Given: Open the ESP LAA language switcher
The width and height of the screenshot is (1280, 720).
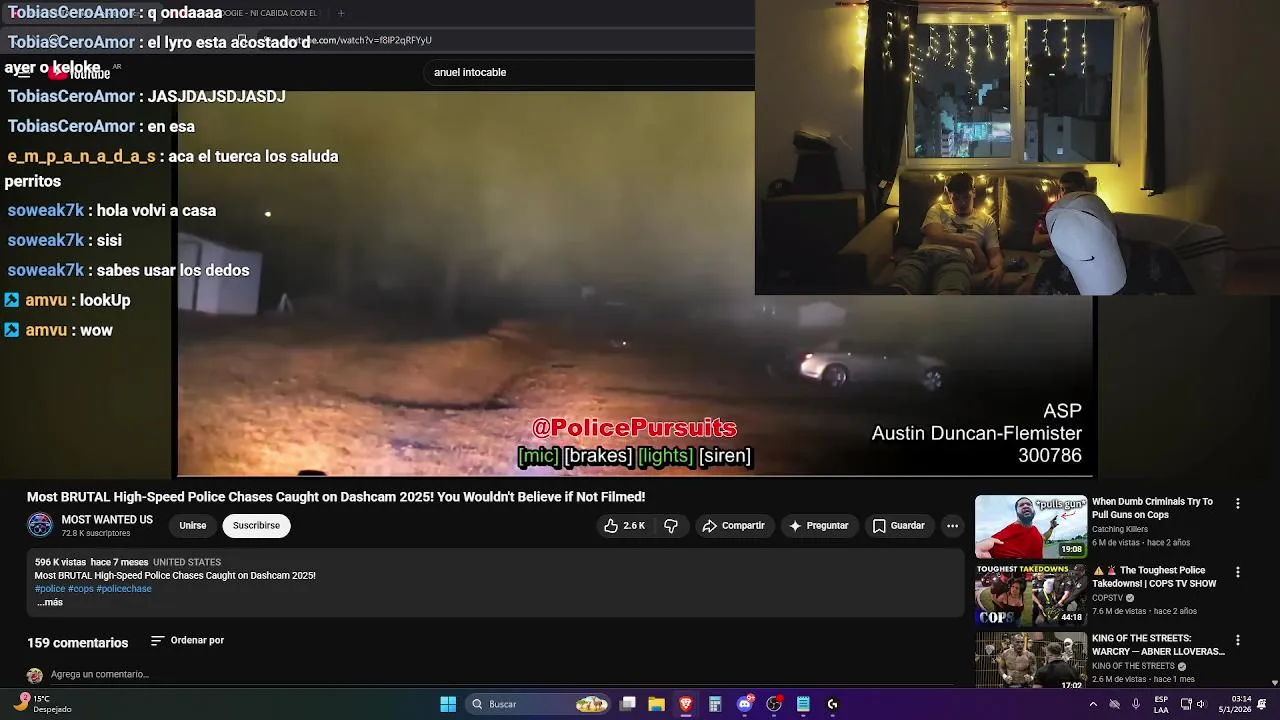Looking at the screenshot, I should 1161,704.
